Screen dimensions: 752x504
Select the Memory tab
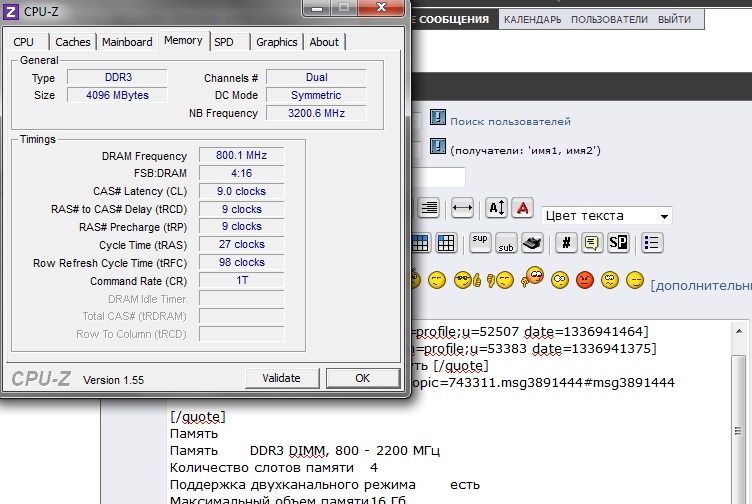pos(183,41)
